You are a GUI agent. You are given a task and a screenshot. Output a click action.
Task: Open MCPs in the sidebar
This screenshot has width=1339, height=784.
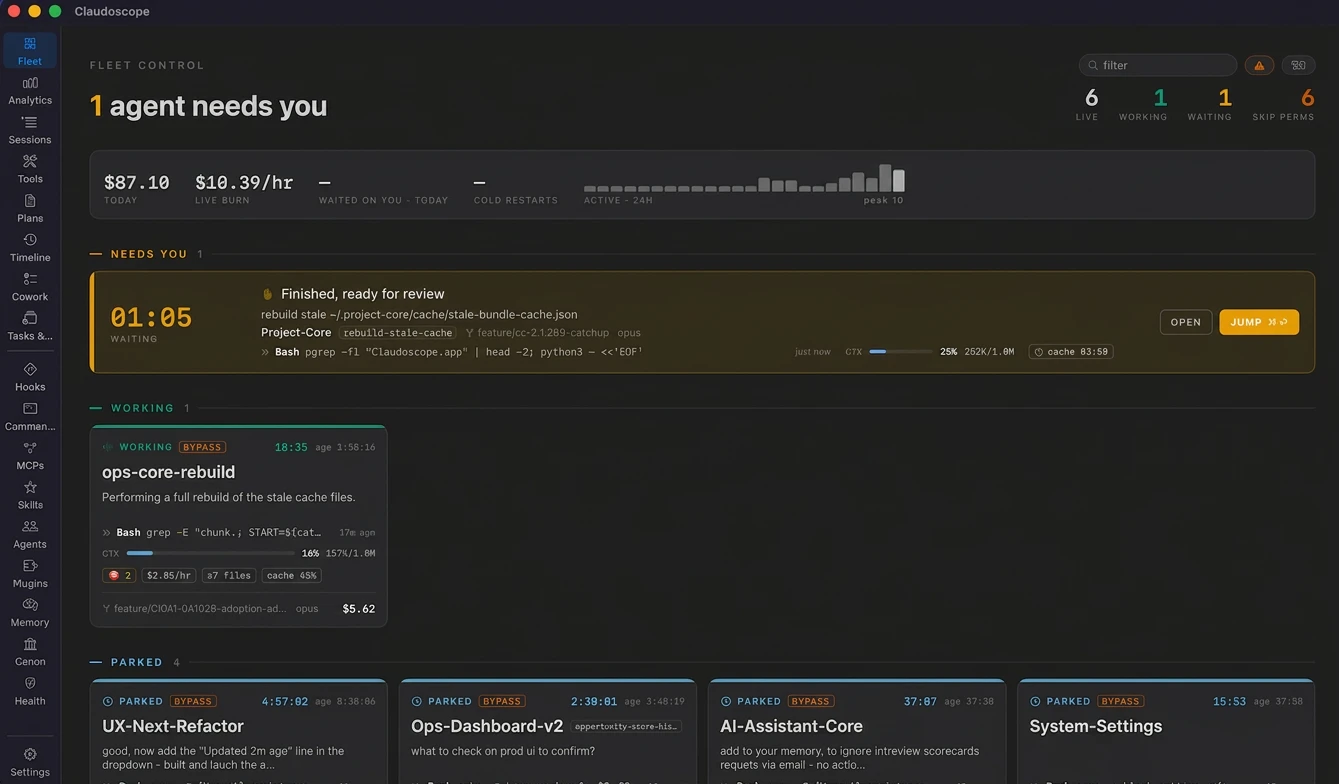[30, 456]
